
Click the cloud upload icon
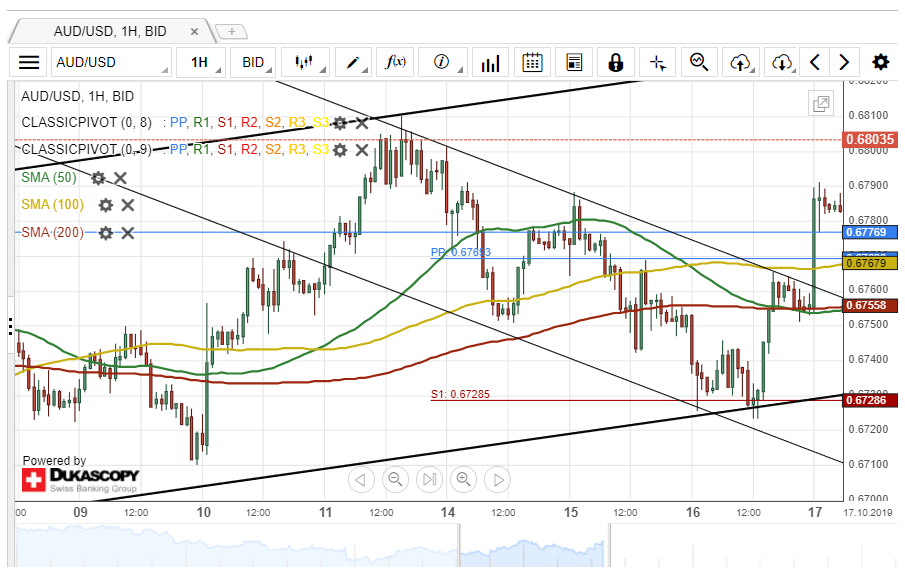point(741,62)
